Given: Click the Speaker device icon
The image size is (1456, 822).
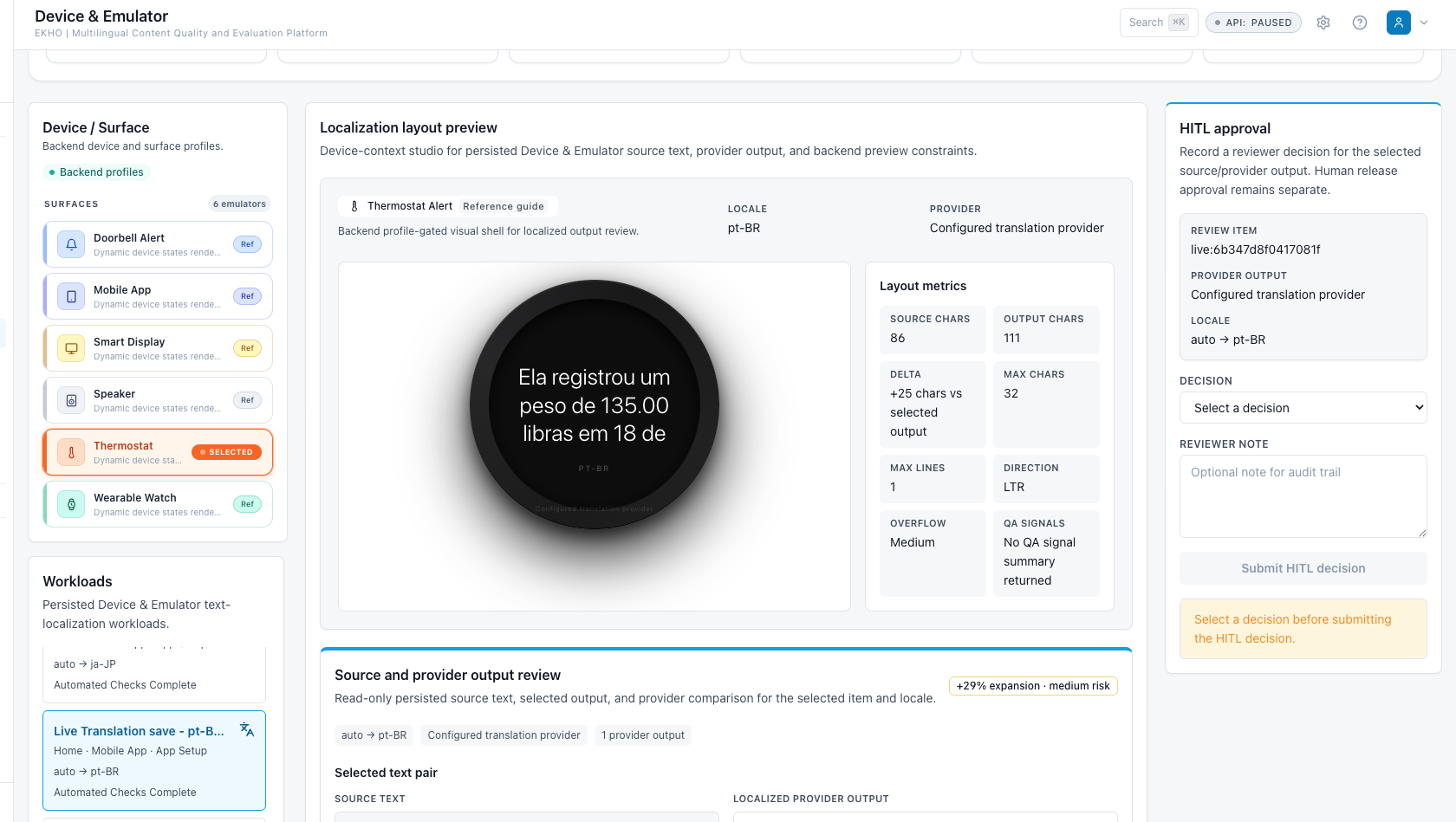Looking at the screenshot, I should 71,400.
